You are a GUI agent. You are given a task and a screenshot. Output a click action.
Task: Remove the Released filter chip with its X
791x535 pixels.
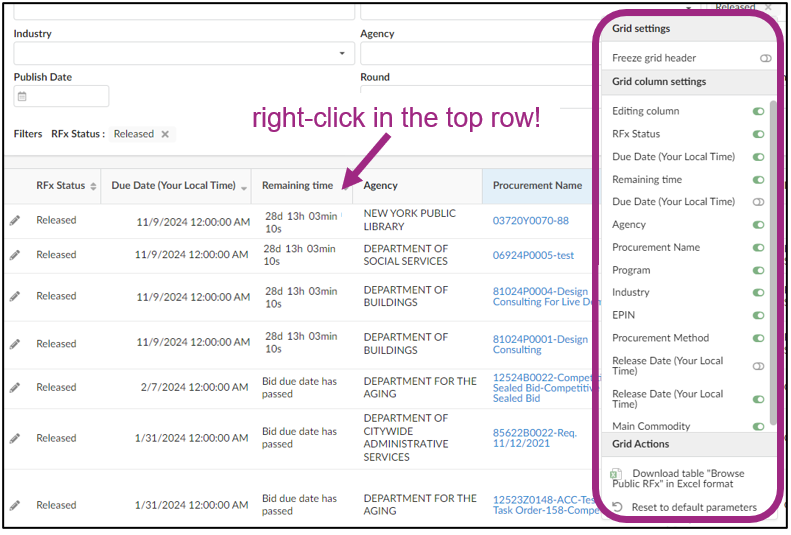(165, 134)
